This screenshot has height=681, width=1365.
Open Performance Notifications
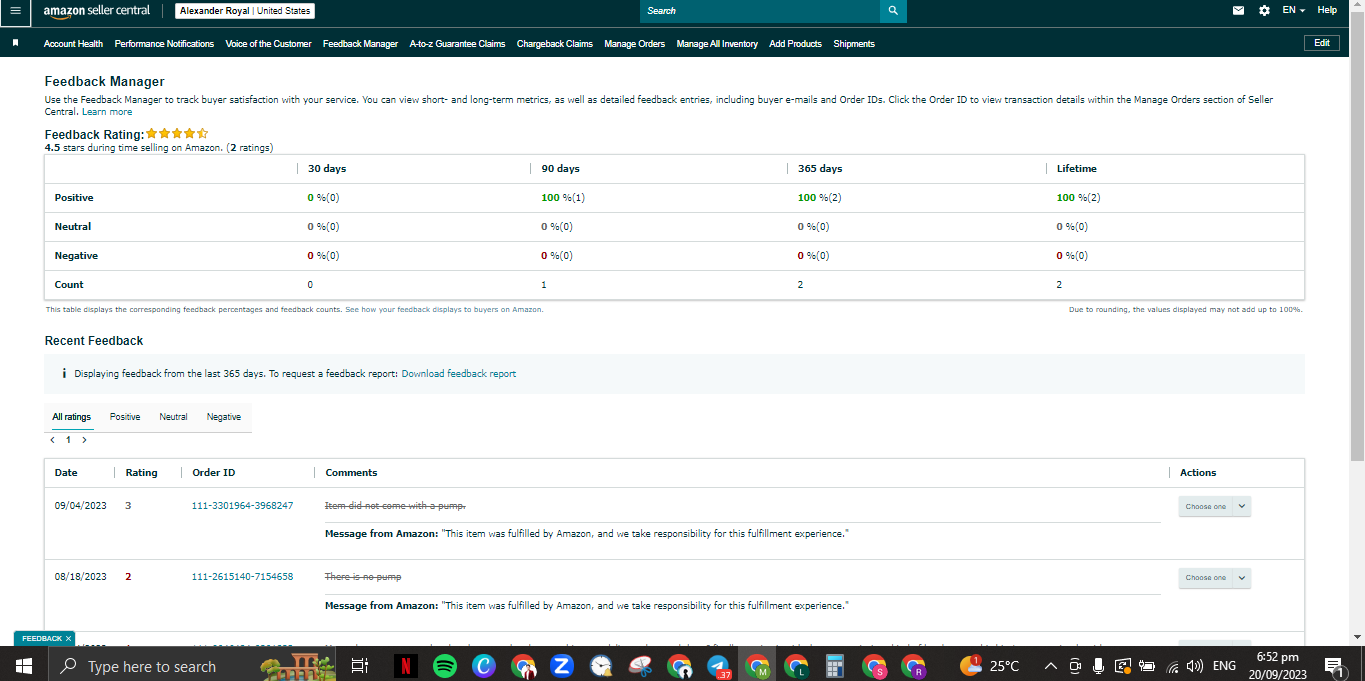pyautogui.click(x=164, y=44)
